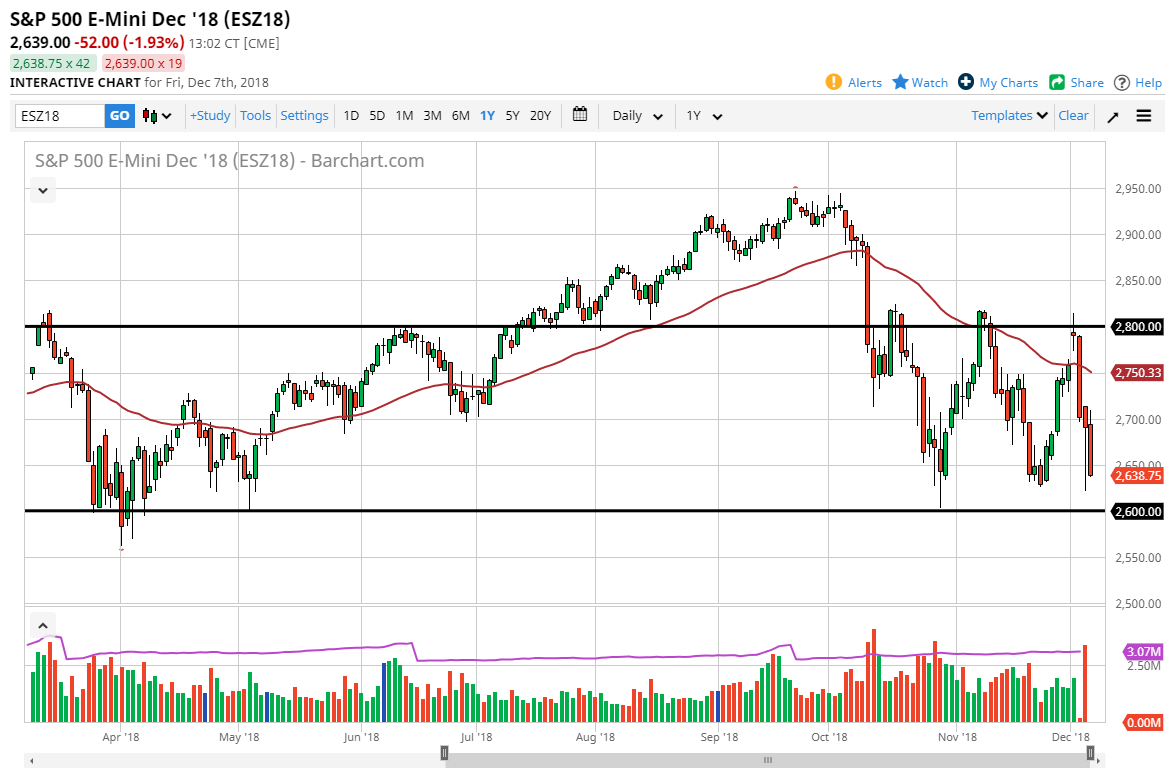This screenshot has width=1171, height=778.
Task: Click the GO button
Action: point(119,115)
